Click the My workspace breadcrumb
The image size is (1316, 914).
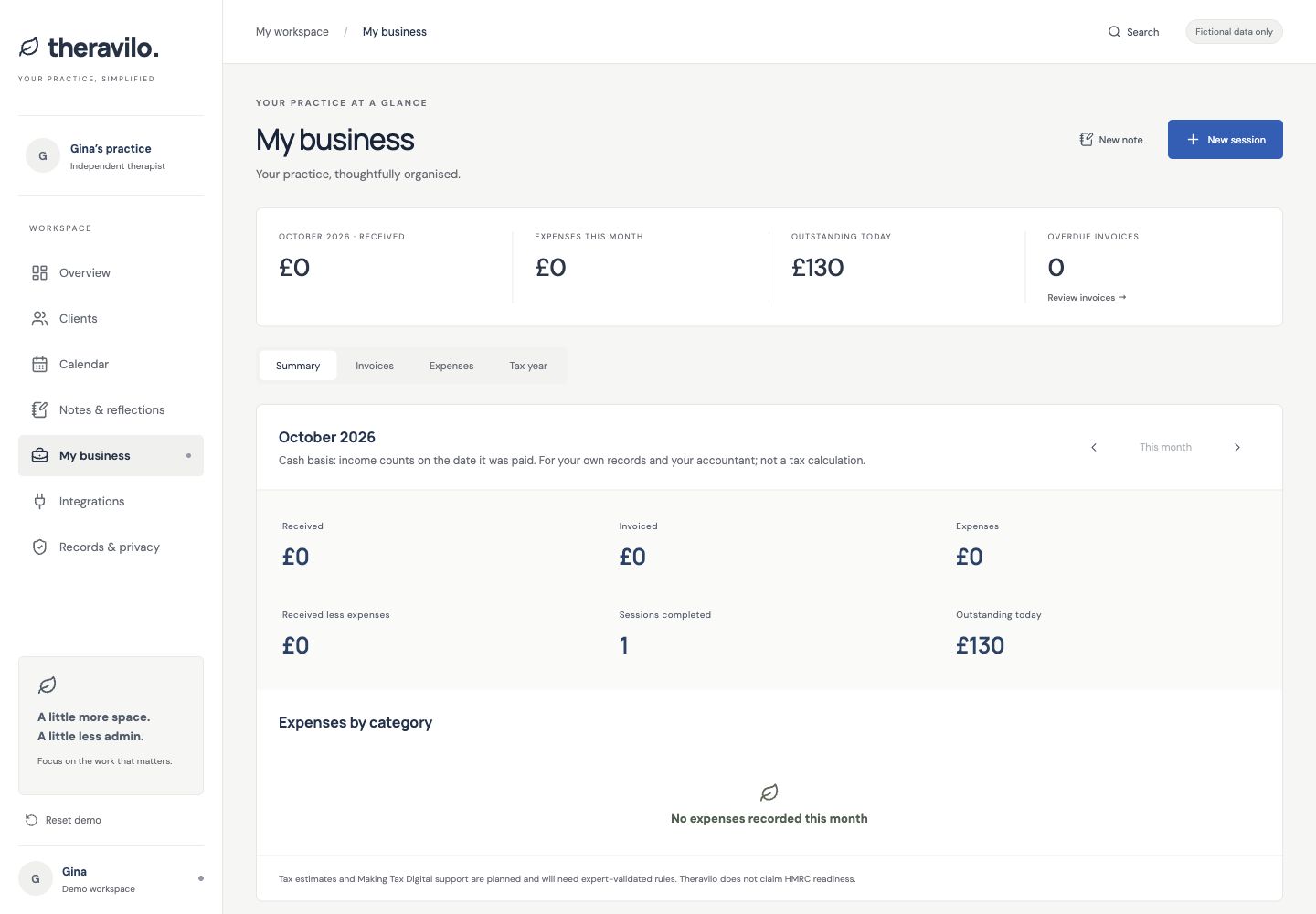(292, 32)
